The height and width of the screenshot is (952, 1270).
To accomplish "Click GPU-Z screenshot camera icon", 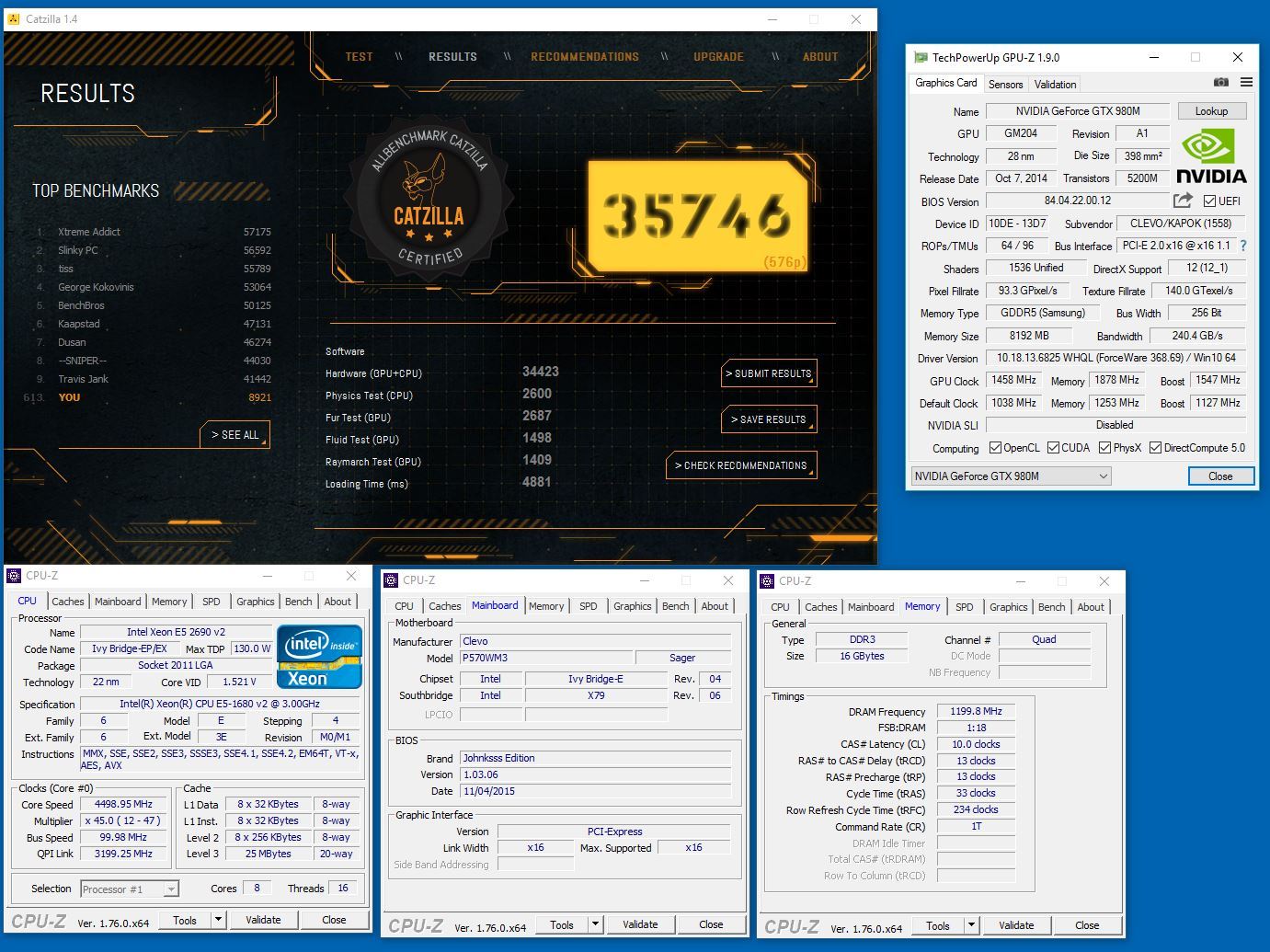I will 1220,83.
